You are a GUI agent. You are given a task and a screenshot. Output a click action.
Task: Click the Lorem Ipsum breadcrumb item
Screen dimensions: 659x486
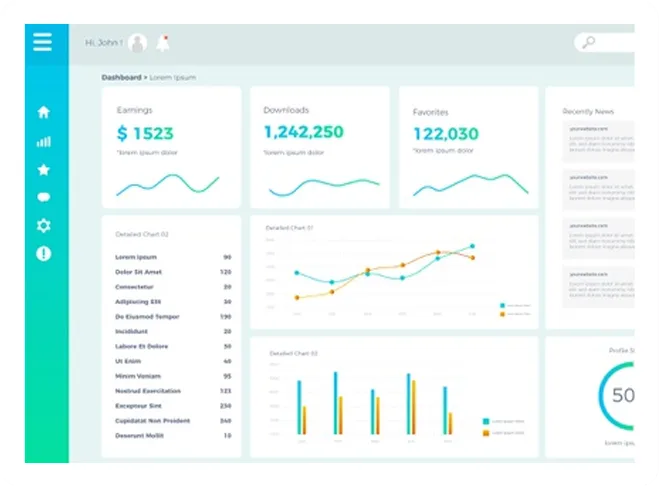point(173,77)
